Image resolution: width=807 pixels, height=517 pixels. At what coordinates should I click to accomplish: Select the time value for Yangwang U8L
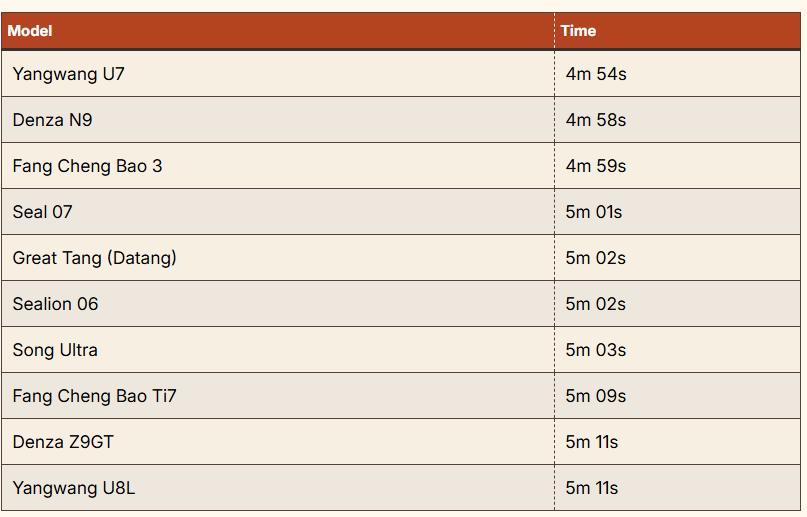[x=592, y=488]
